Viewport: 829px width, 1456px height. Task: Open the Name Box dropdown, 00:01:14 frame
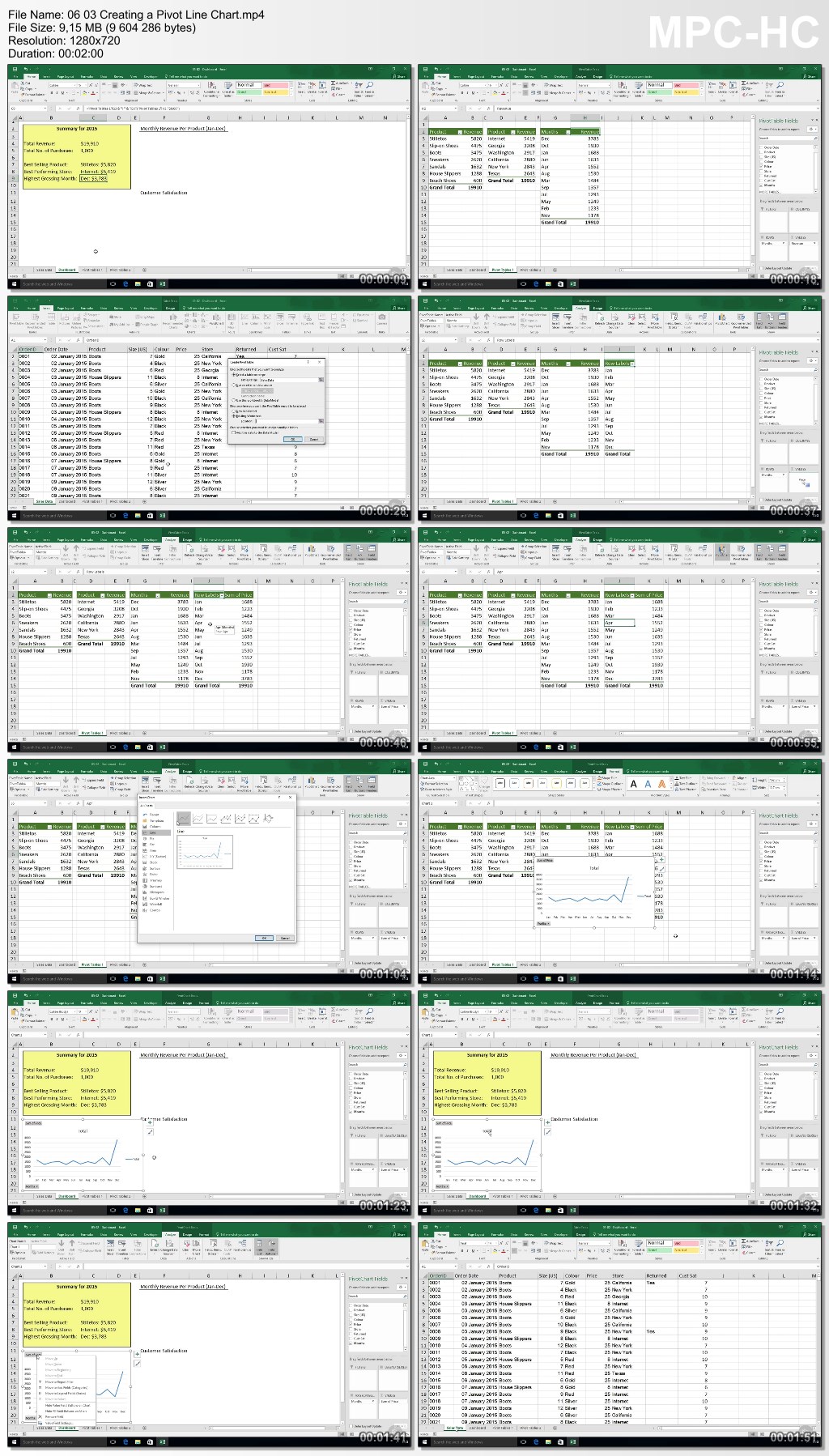point(455,803)
